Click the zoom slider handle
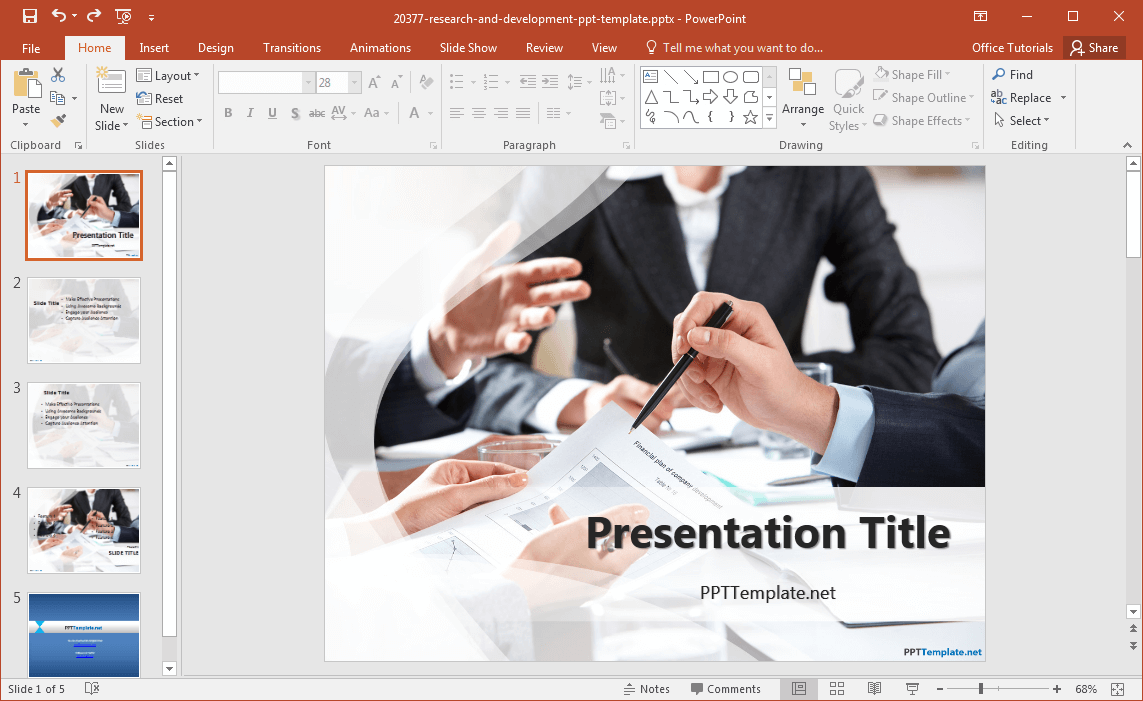 tap(981, 689)
